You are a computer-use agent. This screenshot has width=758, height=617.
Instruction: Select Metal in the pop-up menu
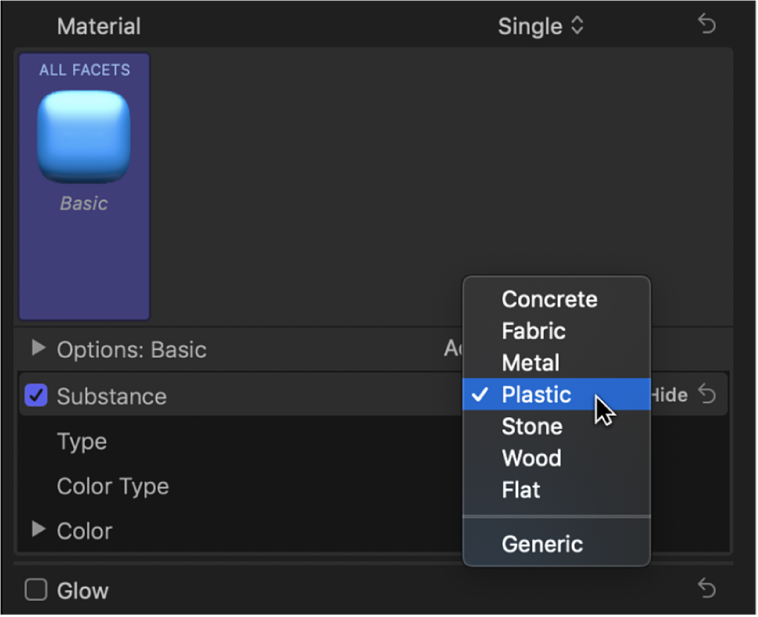coord(530,363)
